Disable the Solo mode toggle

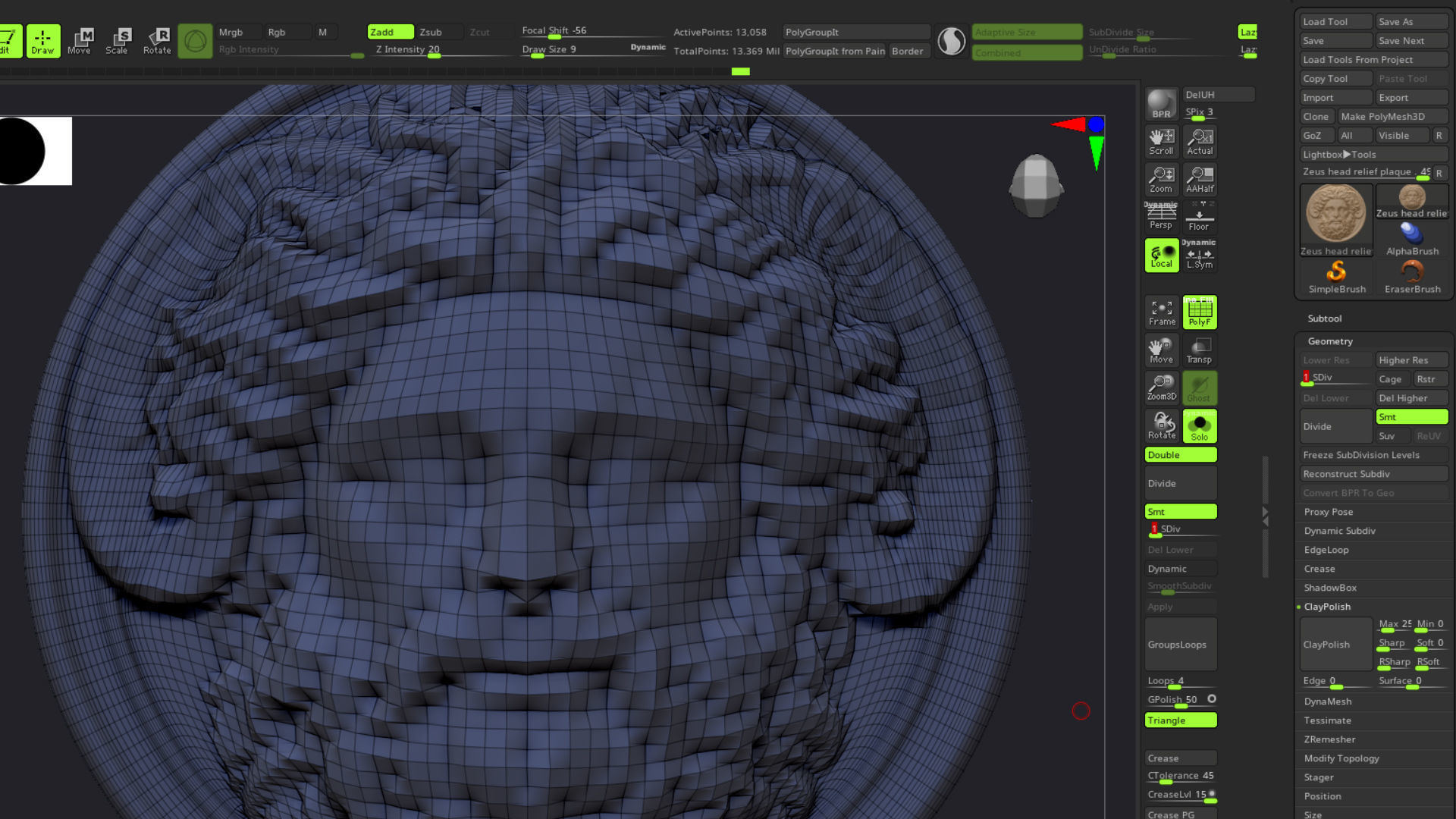click(1200, 426)
